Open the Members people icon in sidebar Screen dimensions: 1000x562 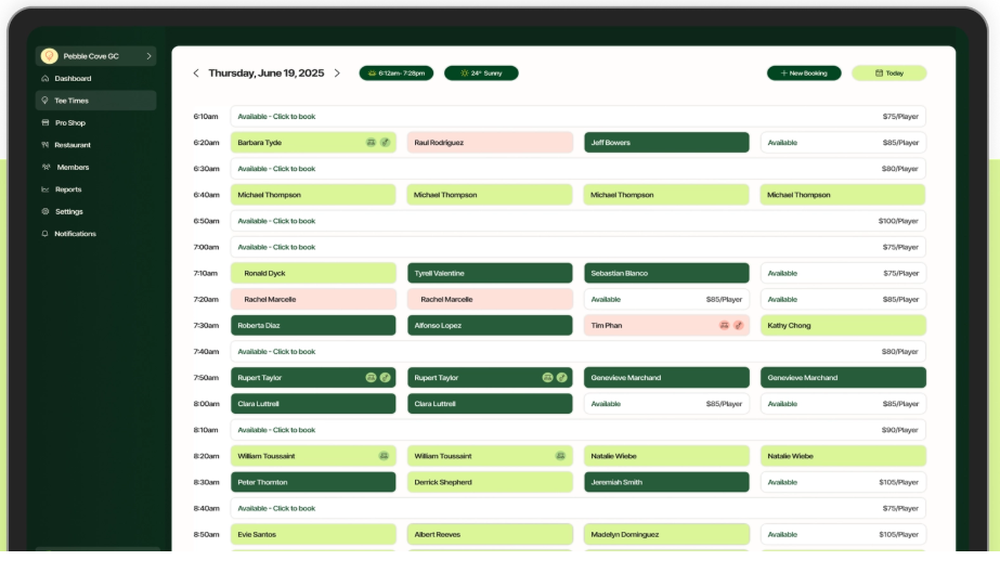pyautogui.click(x=46, y=167)
